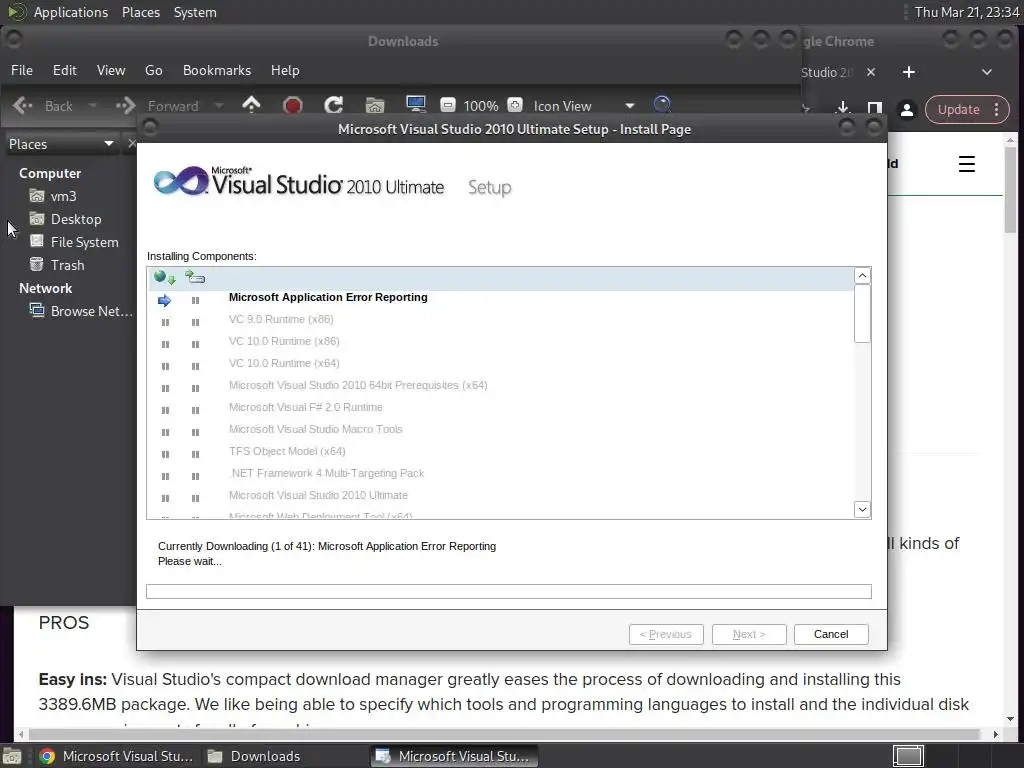The width and height of the screenshot is (1024, 768).
Task: Click the Up arrow icon in Downloads toolbar
Action: pos(251,105)
